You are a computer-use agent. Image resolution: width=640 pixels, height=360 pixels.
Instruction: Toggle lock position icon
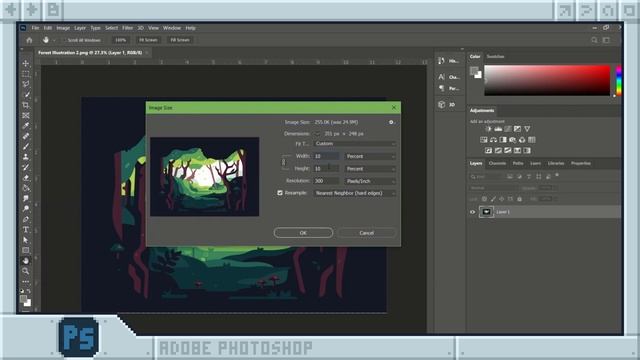(x=502, y=199)
